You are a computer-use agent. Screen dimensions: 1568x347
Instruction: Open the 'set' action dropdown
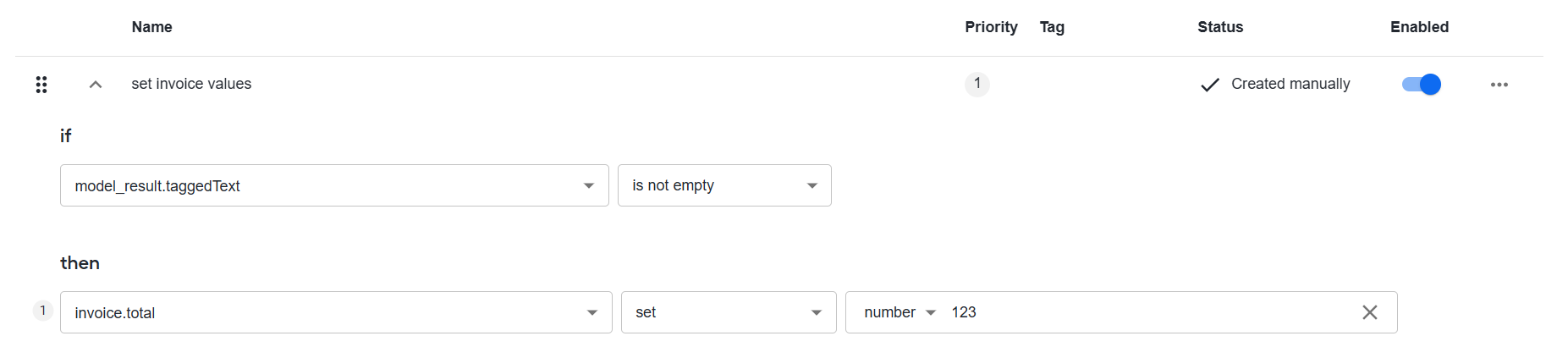tap(729, 312)
